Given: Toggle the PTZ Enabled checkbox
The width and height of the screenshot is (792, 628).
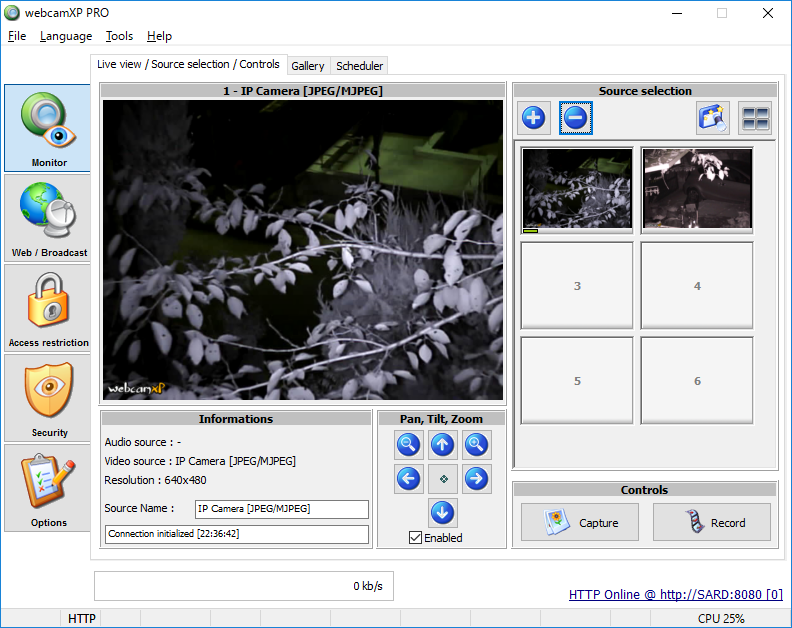Looking at the screenshot, I should pos(415,538).
